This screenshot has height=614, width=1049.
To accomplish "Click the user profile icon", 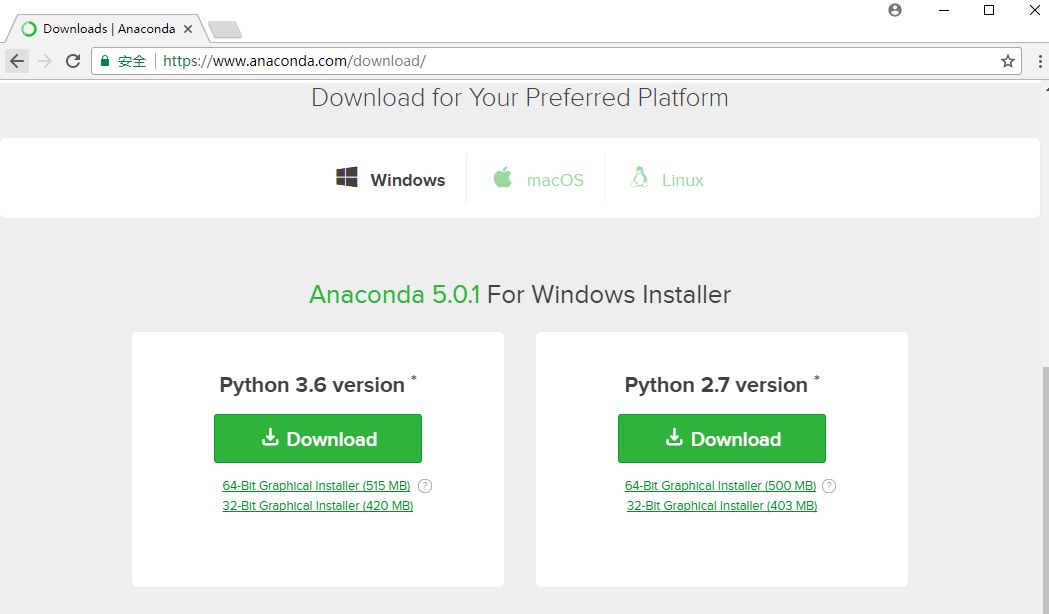I will [x=895, y=10].
